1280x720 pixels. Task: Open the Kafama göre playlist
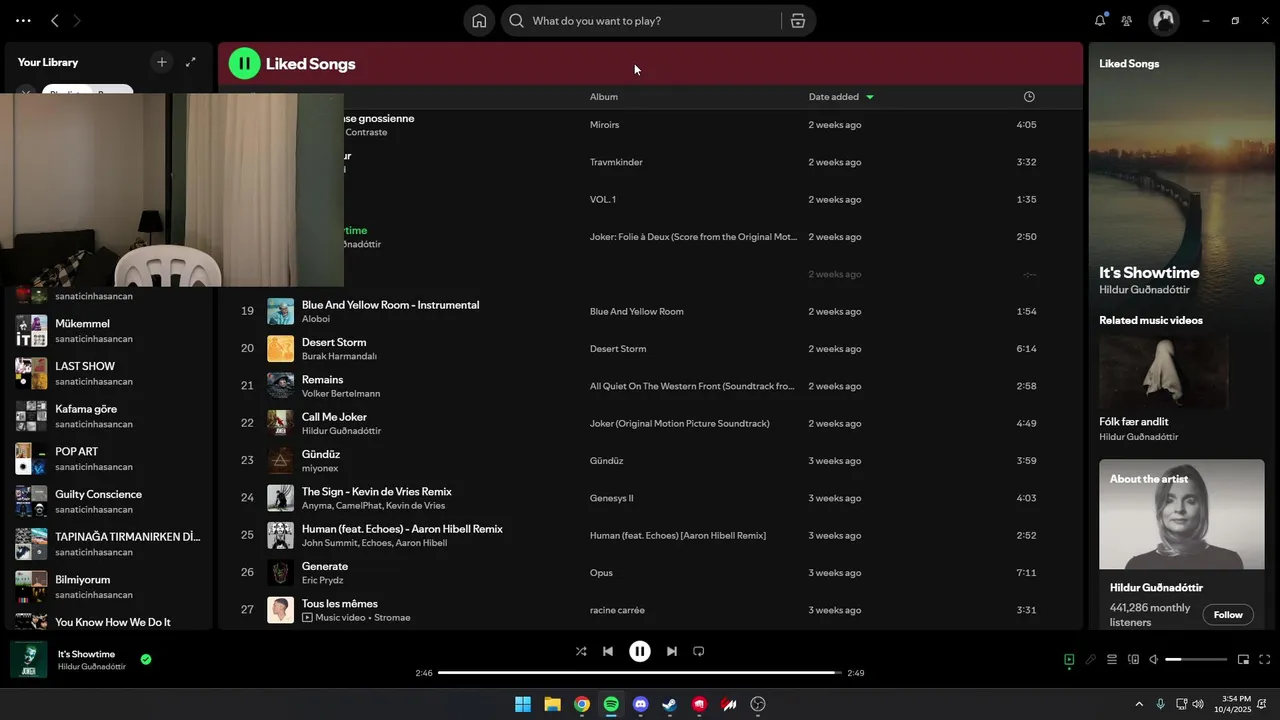(108, 416)
